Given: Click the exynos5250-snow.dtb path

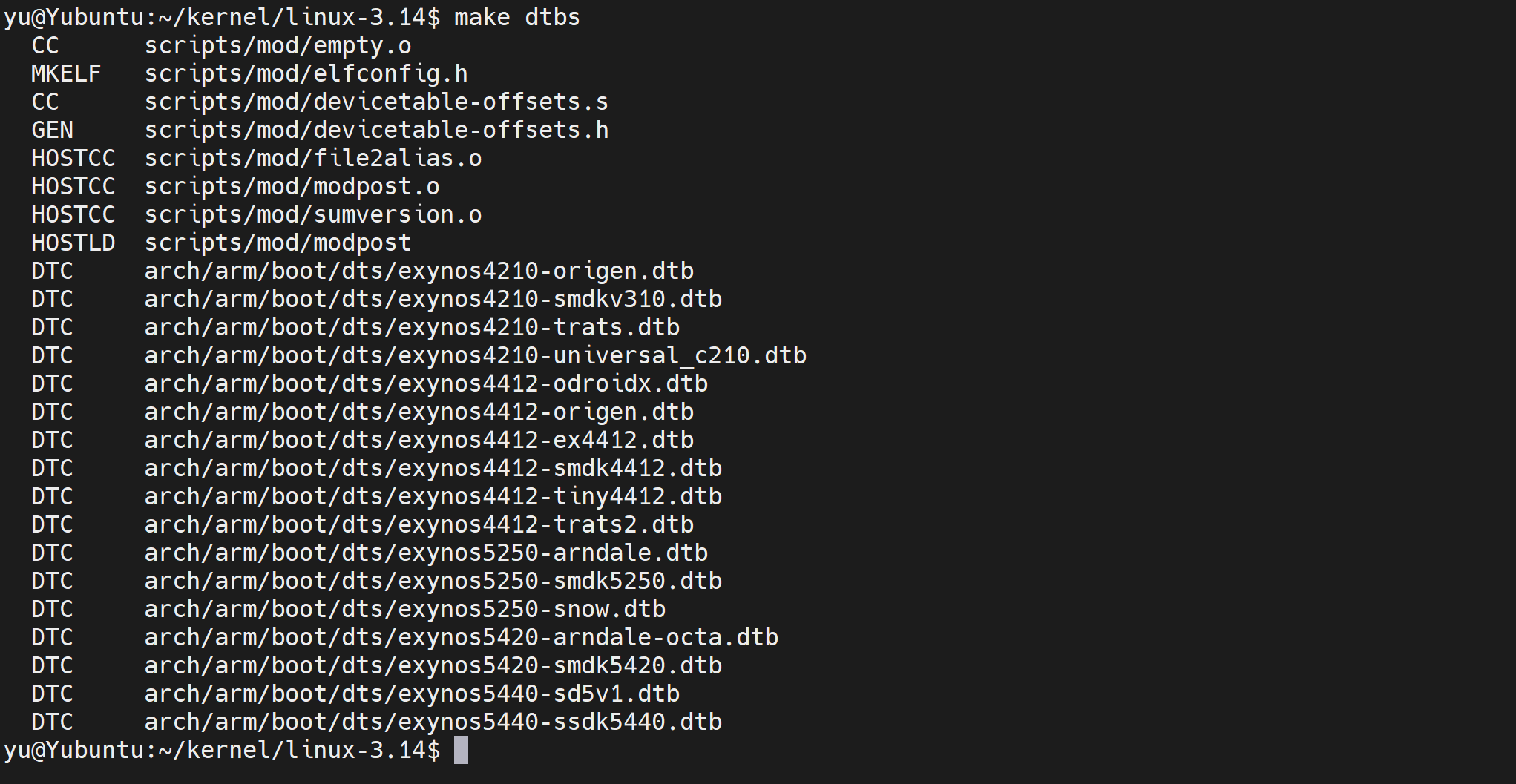Looking at the screenshot, I should point(405,610).
